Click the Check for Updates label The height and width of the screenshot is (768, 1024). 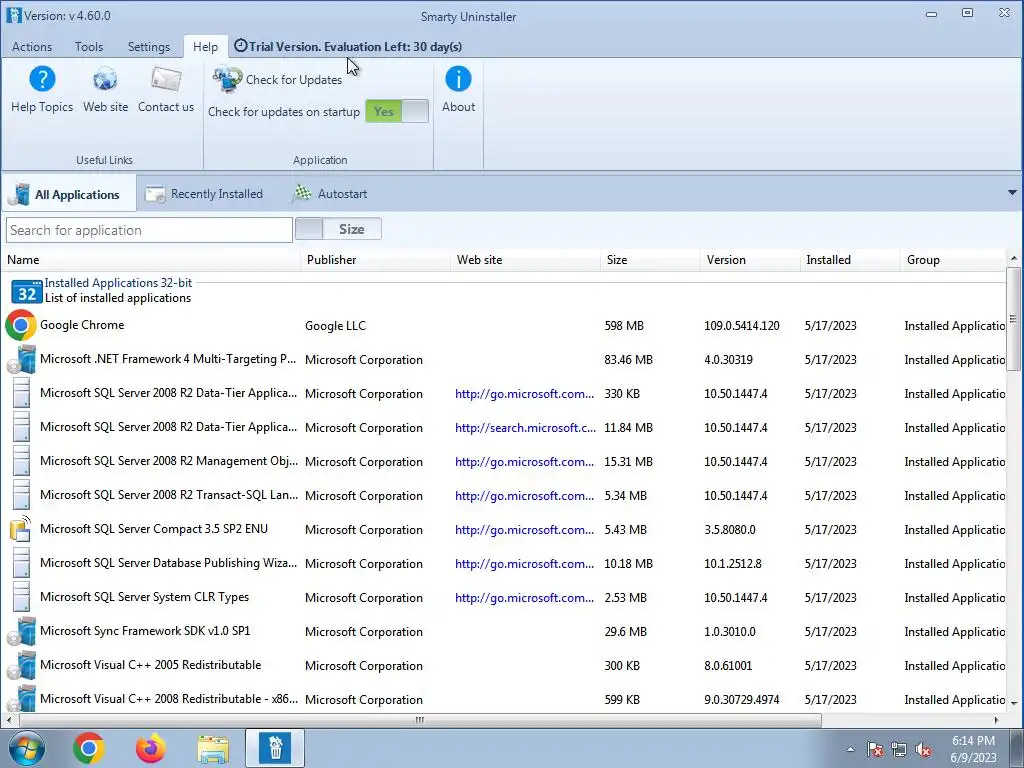point(294,80)
